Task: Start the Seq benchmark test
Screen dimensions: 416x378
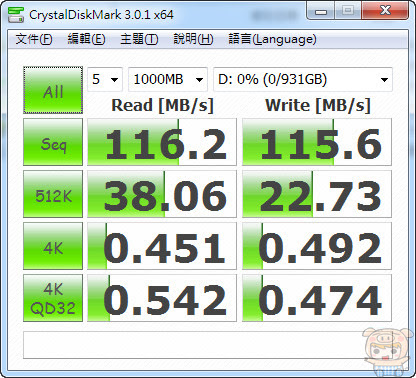Action: pyautogui.click(x=53, y=142)
